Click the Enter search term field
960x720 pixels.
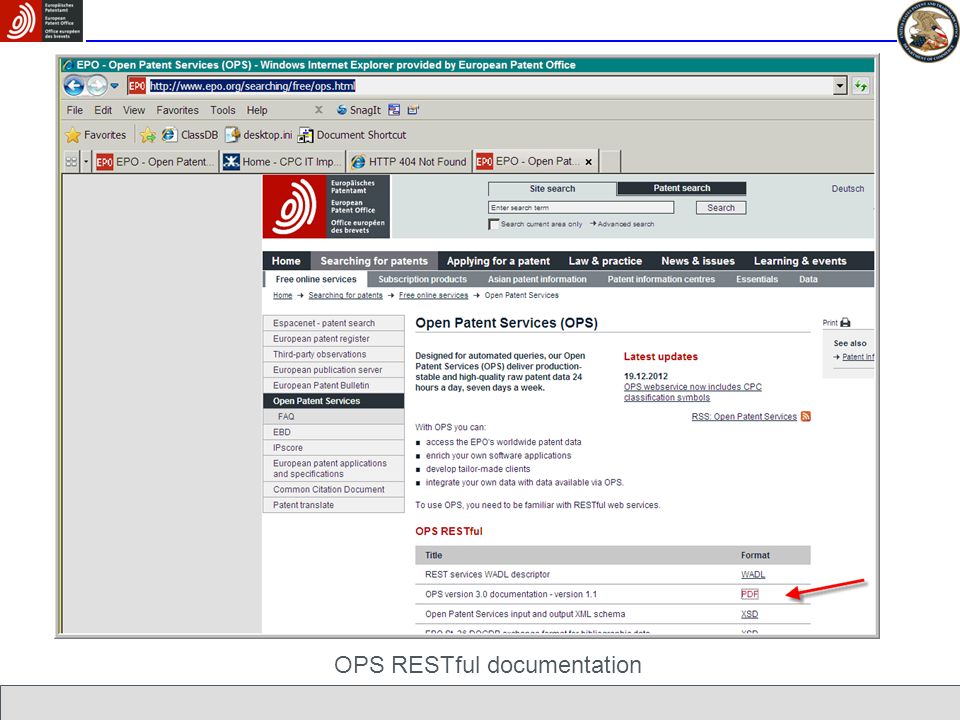pos(581,208)
